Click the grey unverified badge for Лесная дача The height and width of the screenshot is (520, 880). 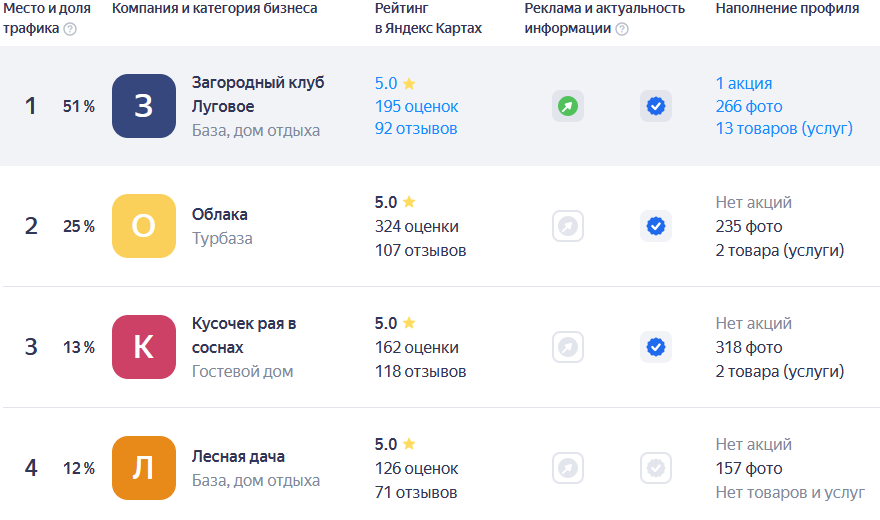point(656,468)
